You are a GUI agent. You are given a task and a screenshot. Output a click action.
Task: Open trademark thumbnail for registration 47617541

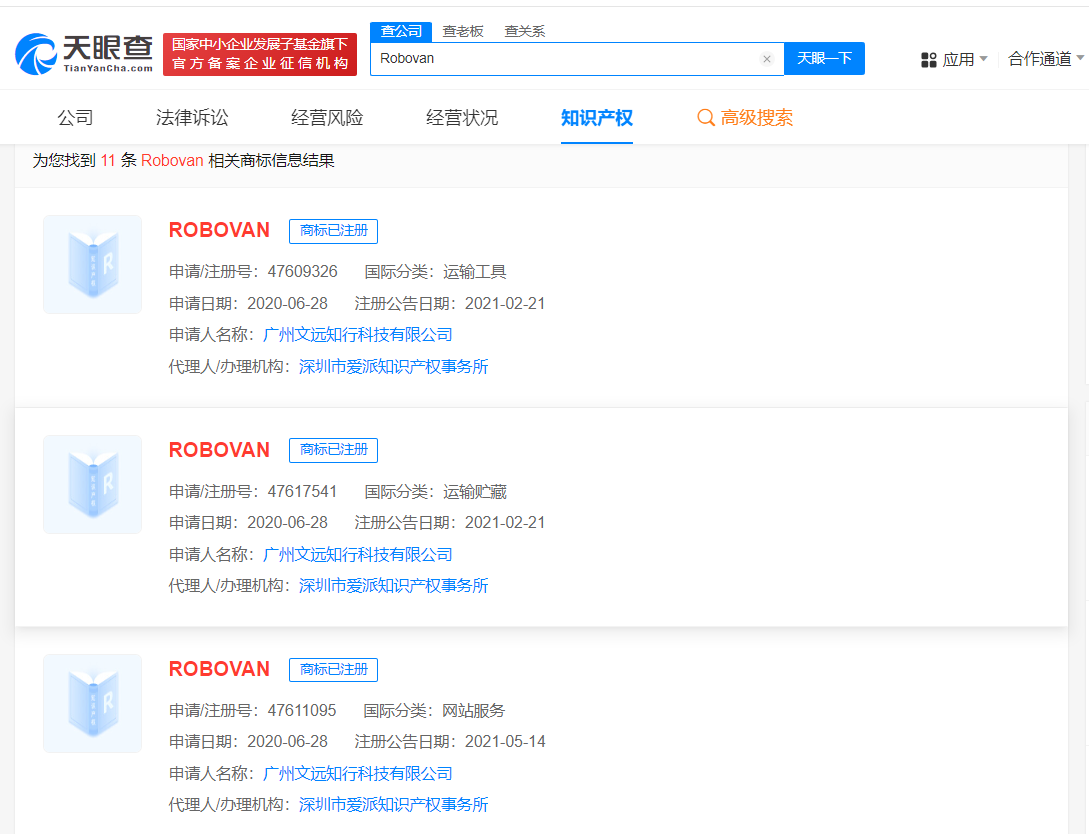click(92, 485)
